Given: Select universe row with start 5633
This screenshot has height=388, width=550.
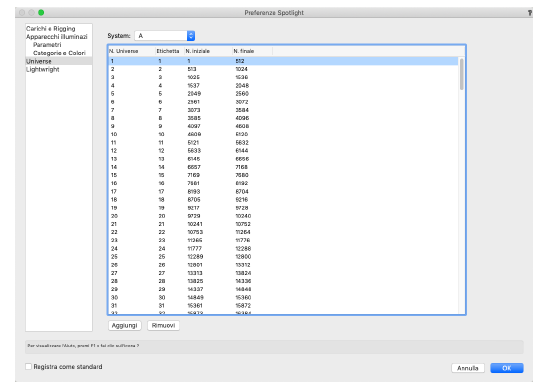Looking at the screenshot, I should coord(283,150).
